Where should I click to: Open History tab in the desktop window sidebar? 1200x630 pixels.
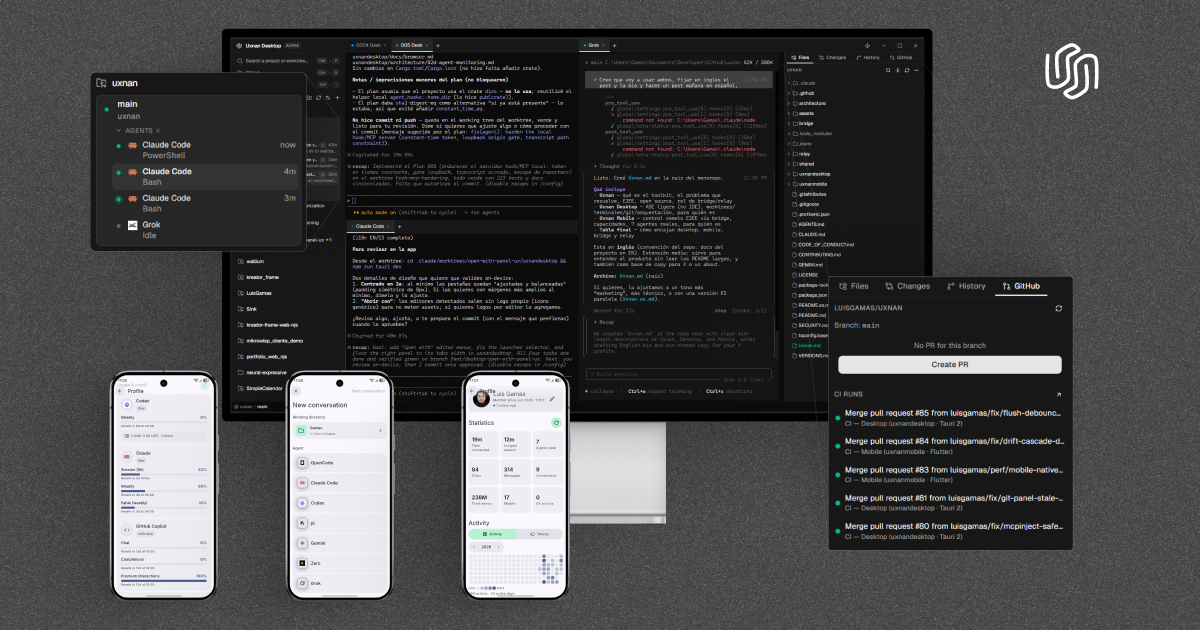pos(867,57)
